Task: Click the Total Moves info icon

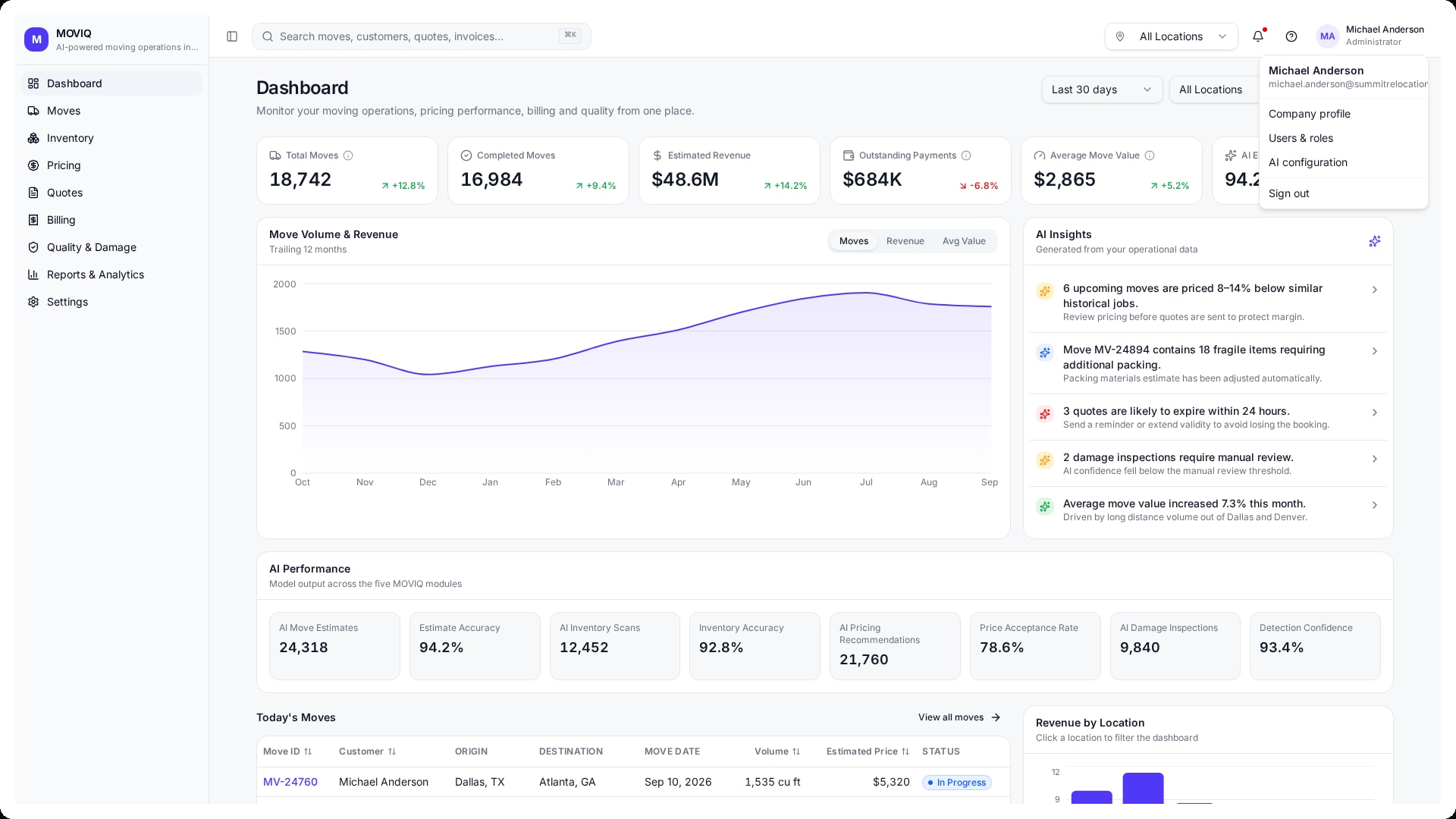Action: tap(348, 155)
